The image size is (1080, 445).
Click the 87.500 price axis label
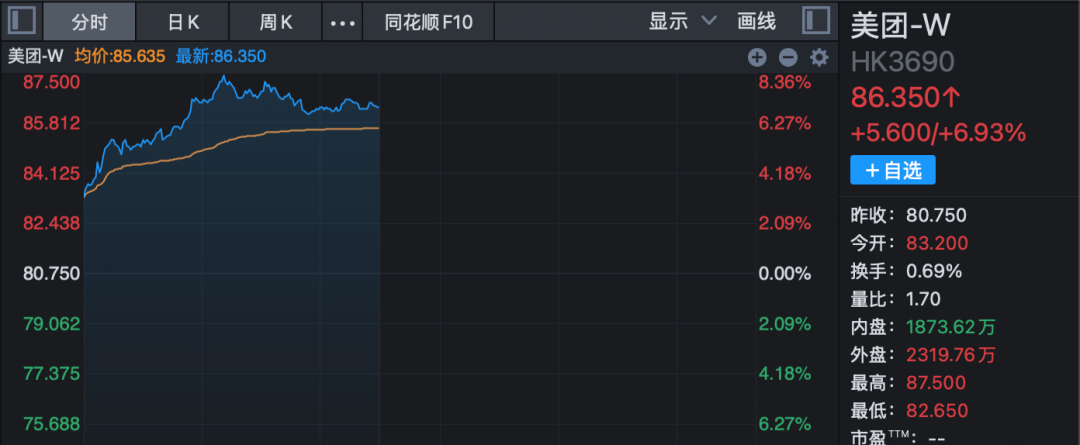52,83
